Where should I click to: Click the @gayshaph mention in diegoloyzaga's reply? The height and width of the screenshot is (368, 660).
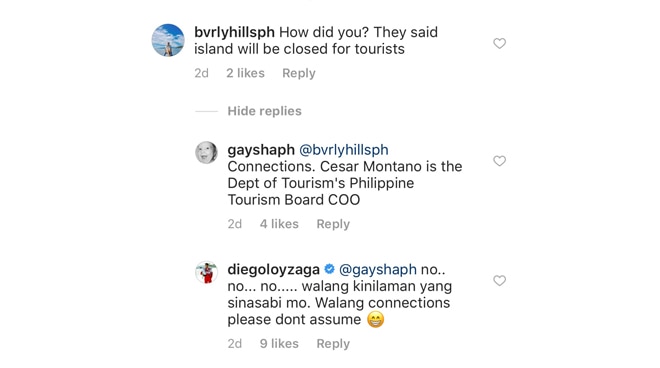pyautogui.click(x=378, y=269)
